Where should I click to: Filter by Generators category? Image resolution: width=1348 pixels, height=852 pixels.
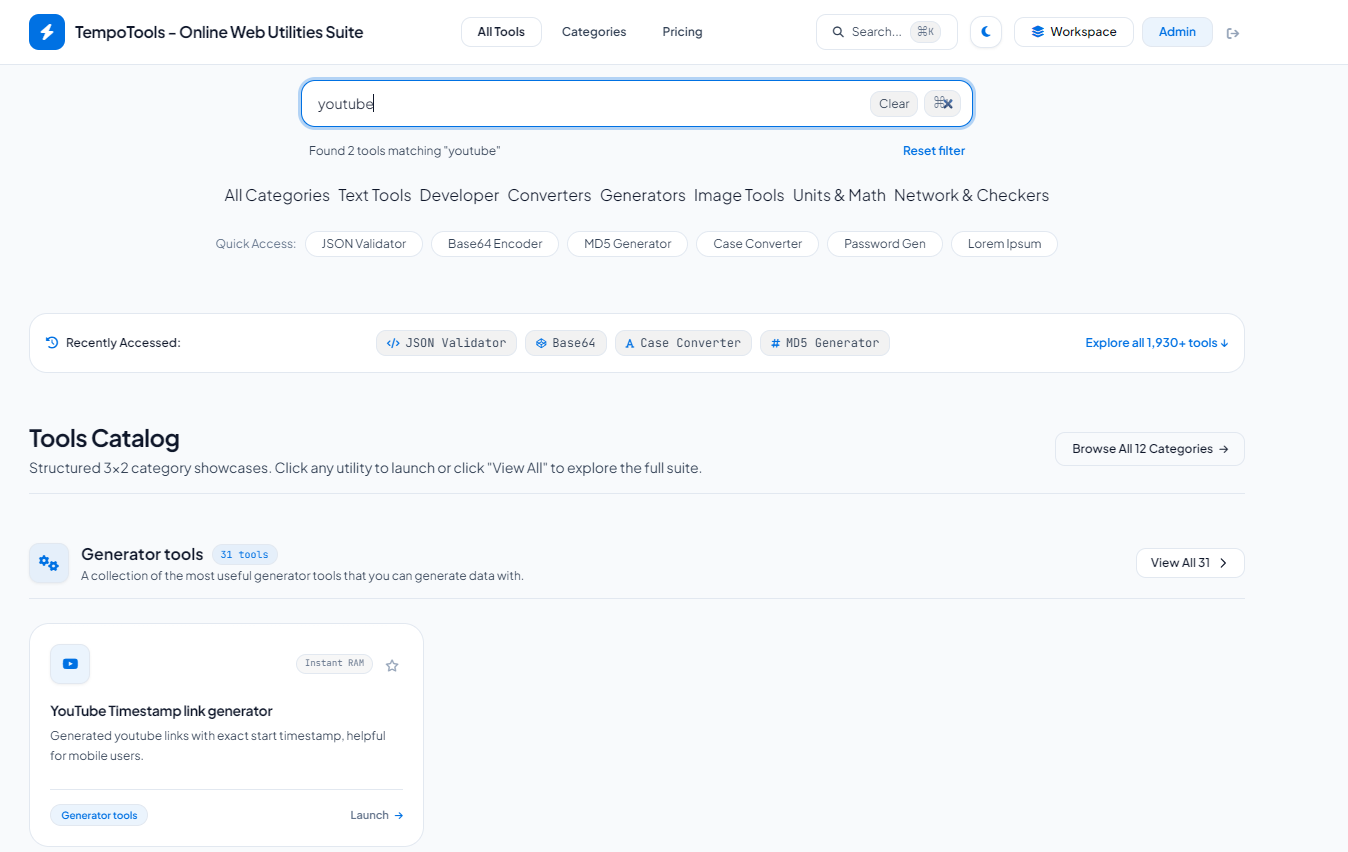(x=643, y=195)
